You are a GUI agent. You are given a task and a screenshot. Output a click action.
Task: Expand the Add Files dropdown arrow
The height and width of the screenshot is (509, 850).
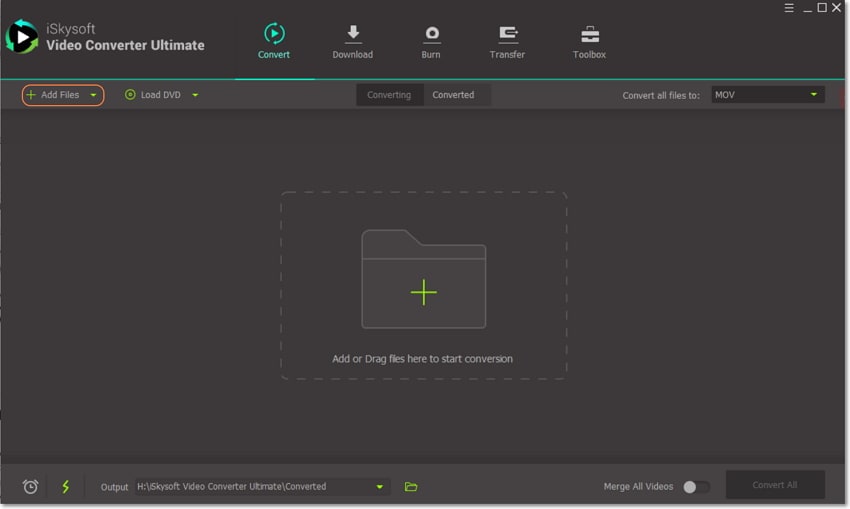[93, 95]
